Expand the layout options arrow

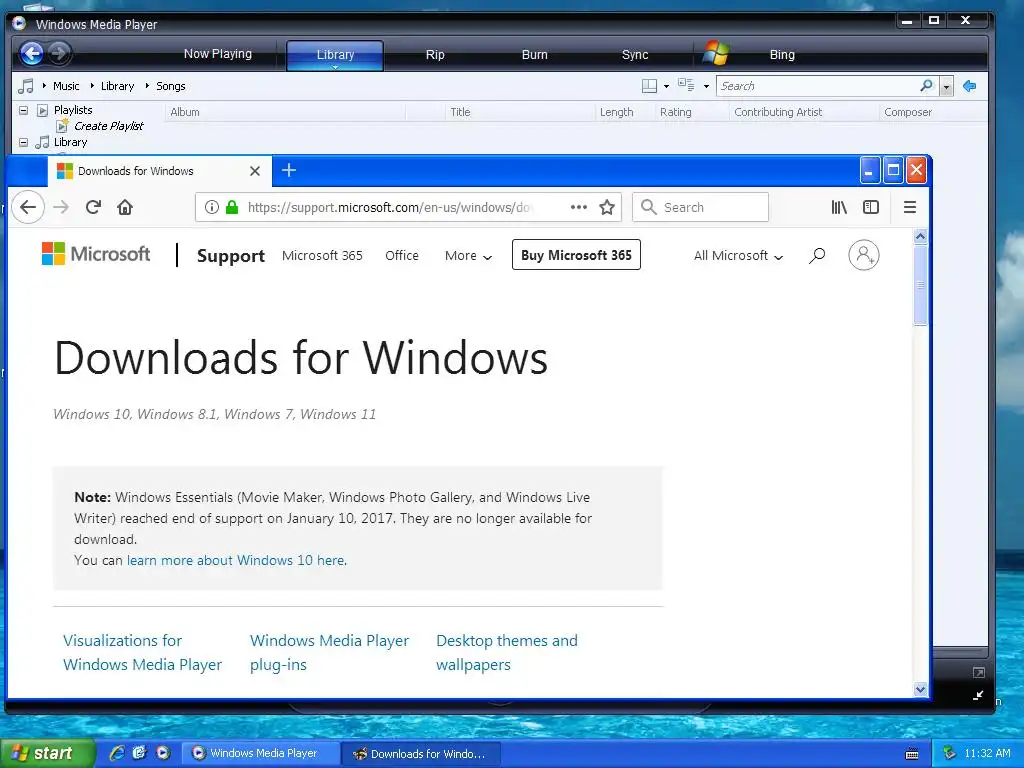point(666,86)
